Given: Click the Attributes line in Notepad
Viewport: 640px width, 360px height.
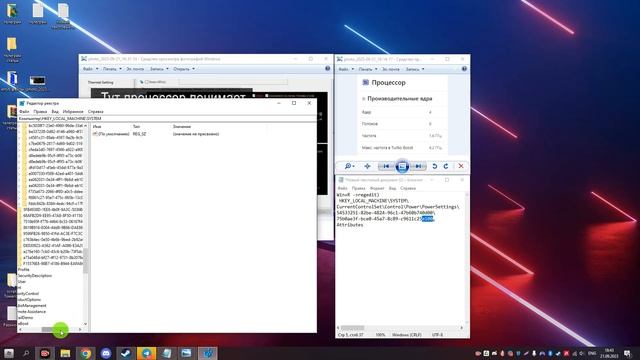Looking at the screenshot, I should tap(350, 225).
